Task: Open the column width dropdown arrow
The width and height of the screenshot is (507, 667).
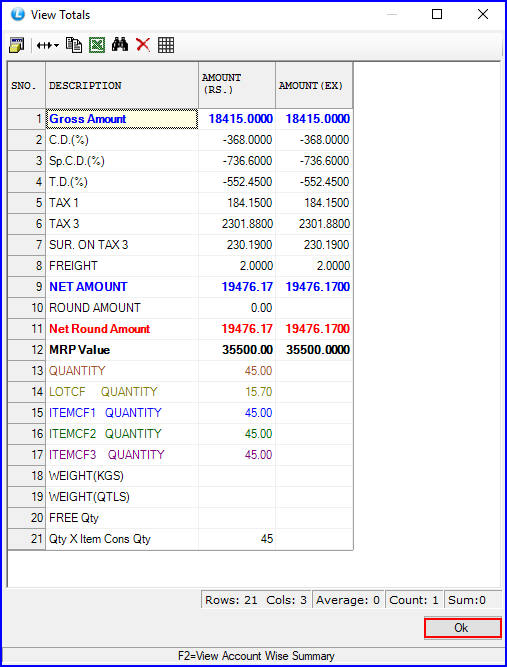Action: 57,46
